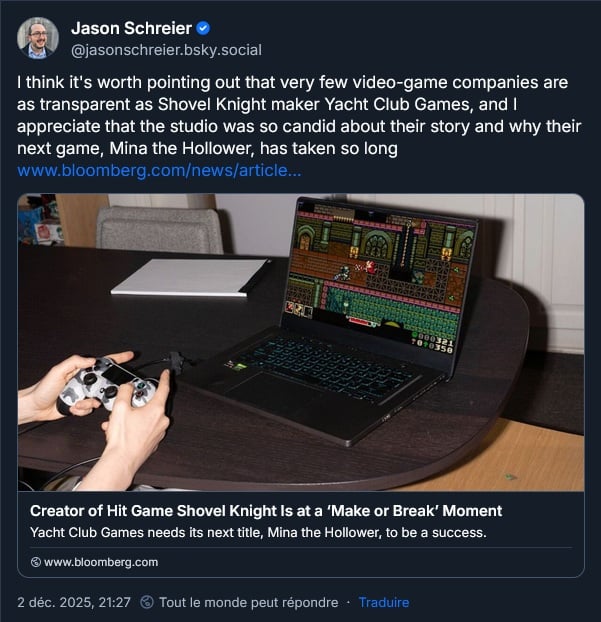601x622 pixels.
Task: Click the reply-settings icon beside the timestamp
Action: pos(147,602)
